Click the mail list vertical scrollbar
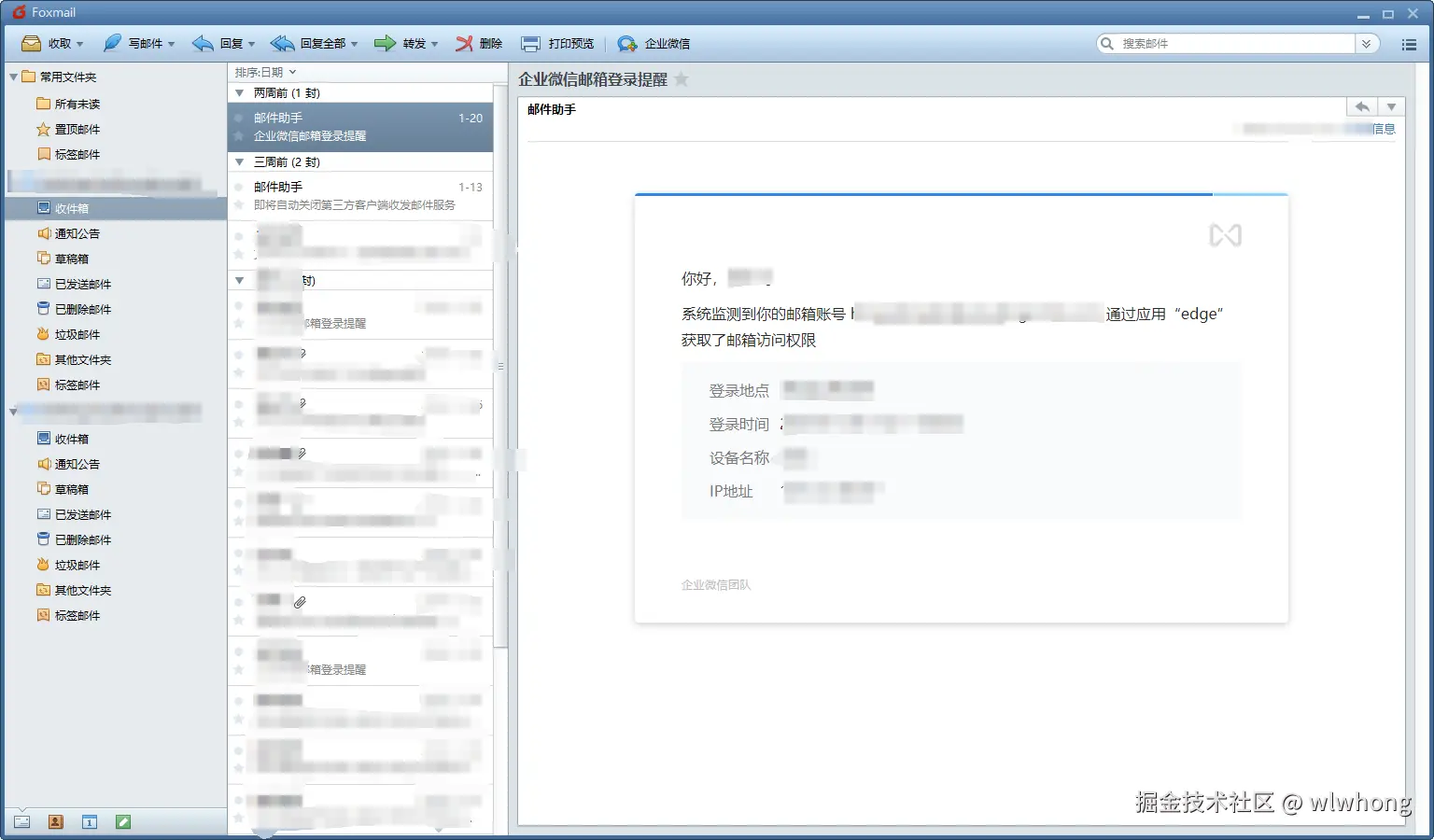This screenshot has height=840, width=1434. (x=500, y=366)
